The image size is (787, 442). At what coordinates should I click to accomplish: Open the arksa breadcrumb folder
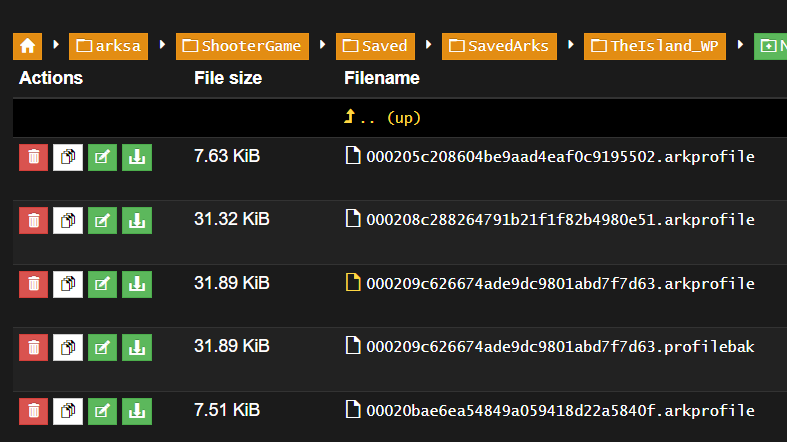coord(109,46)
